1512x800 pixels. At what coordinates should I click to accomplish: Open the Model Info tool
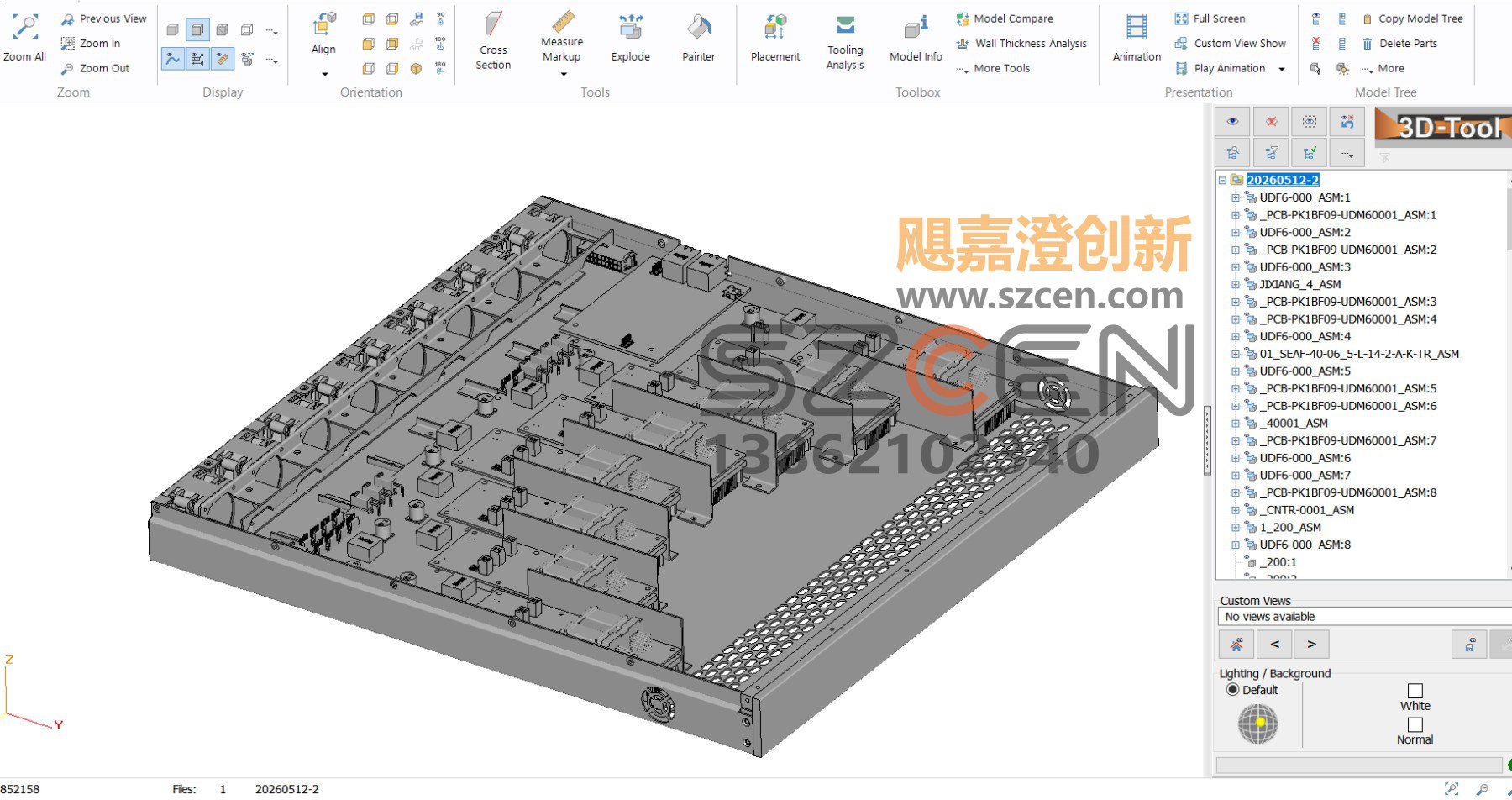[916, 38]
